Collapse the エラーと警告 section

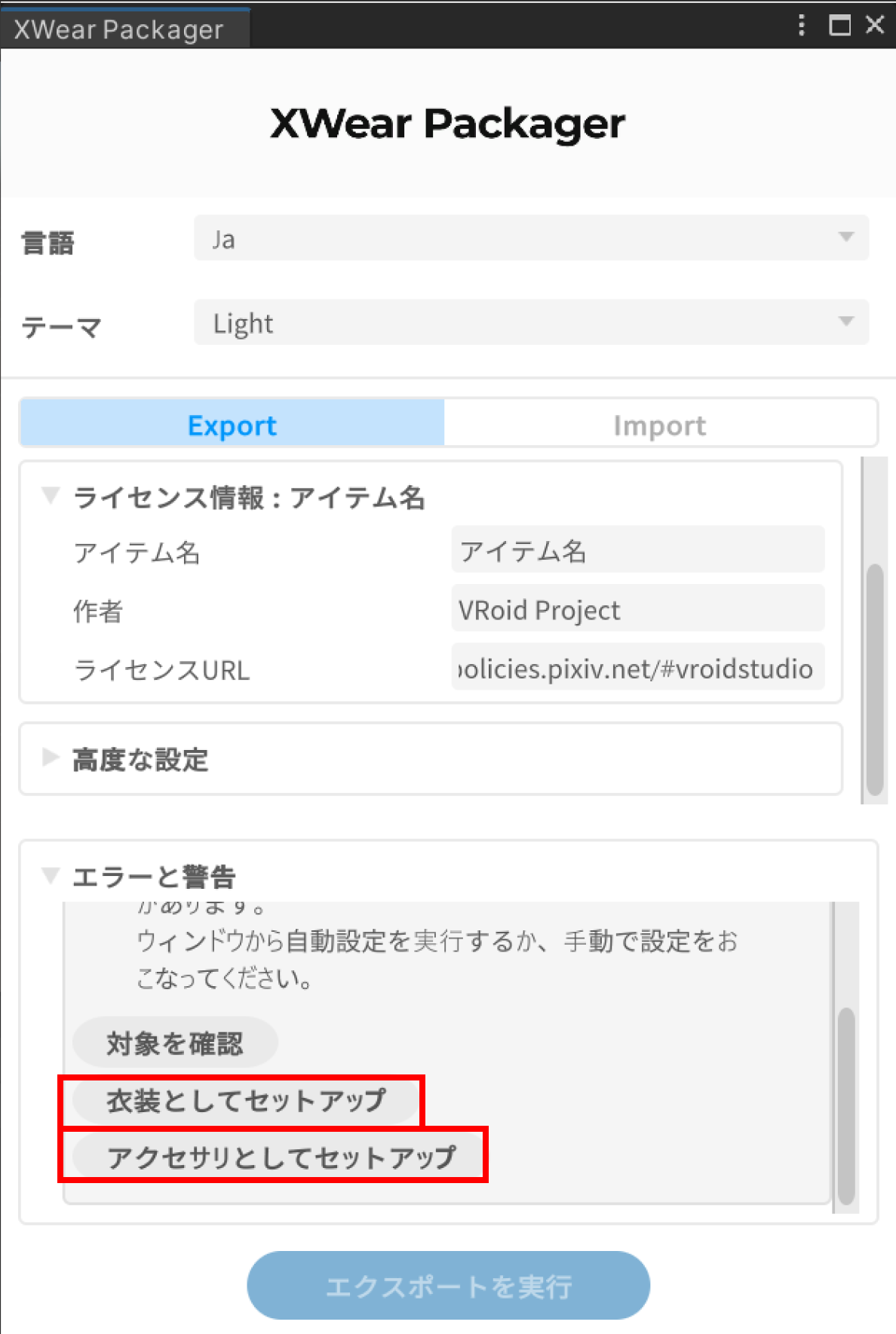point(51,875)
